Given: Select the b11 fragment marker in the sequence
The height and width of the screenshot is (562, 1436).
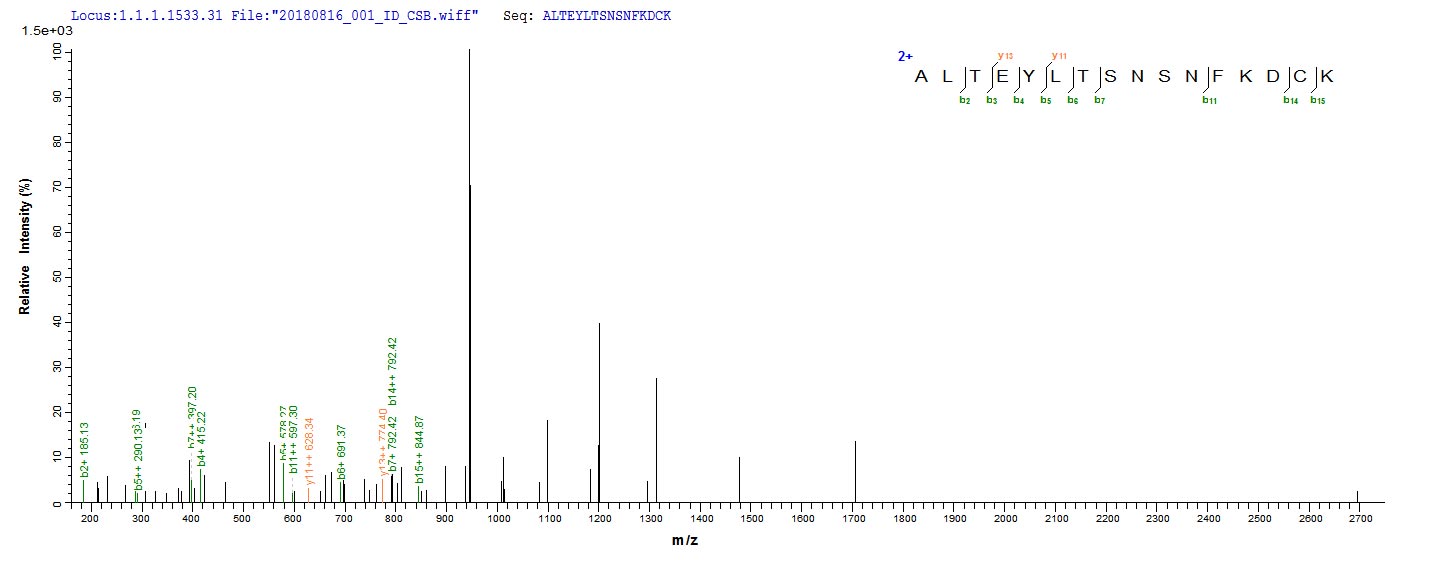Looking at the screenshot, I should point(1208,100).
